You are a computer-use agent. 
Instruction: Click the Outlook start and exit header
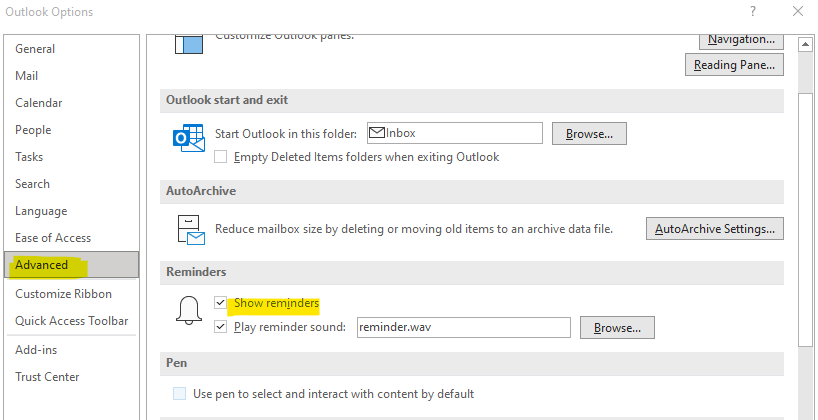click(472, 100)
